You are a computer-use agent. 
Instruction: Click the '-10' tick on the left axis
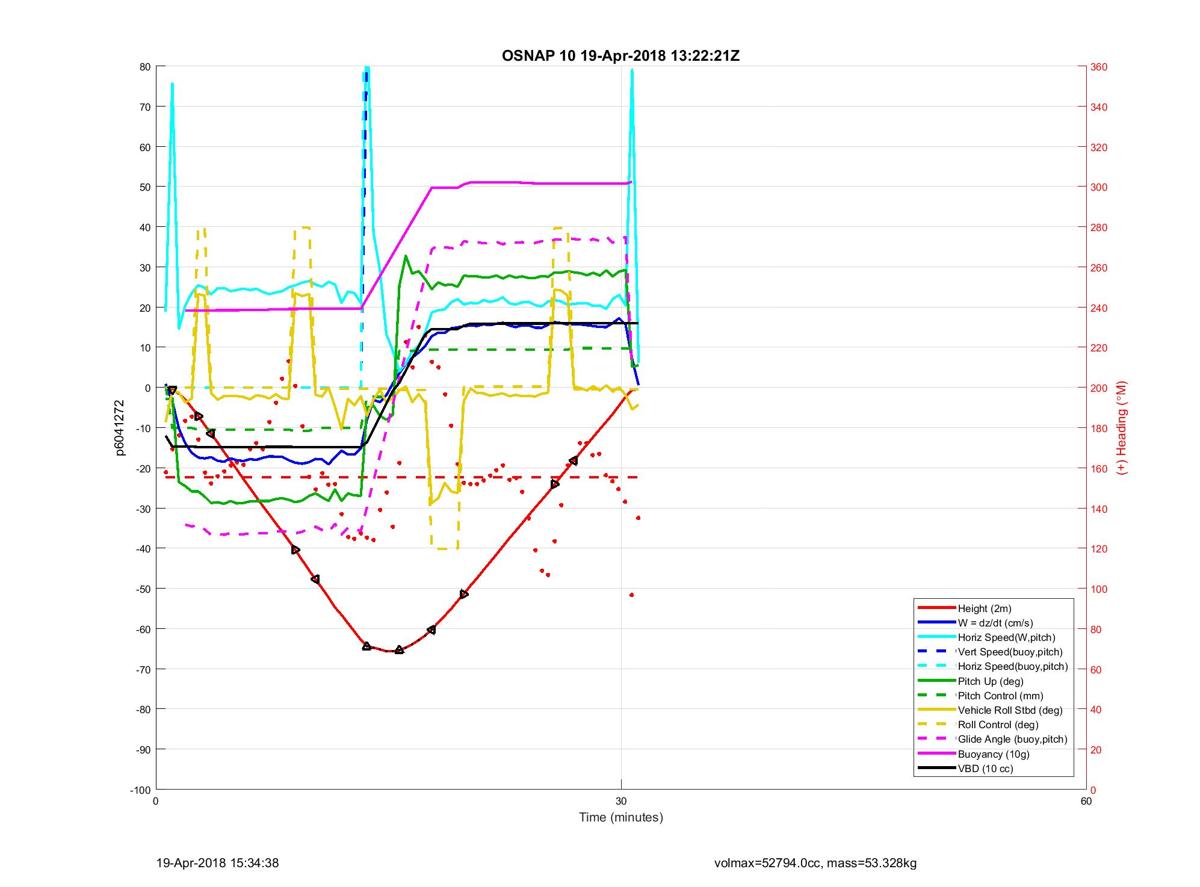(142, 428)
